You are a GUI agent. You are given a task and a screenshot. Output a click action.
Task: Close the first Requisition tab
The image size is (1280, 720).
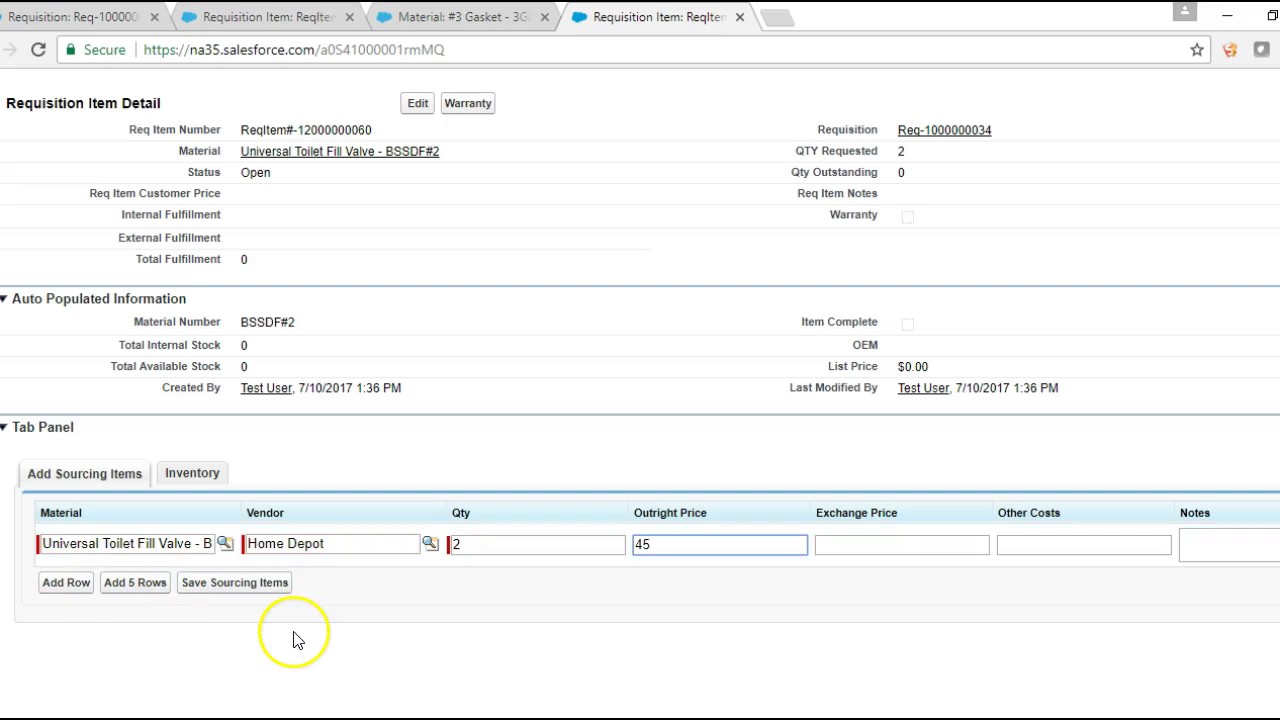click(x=154, y=17)
